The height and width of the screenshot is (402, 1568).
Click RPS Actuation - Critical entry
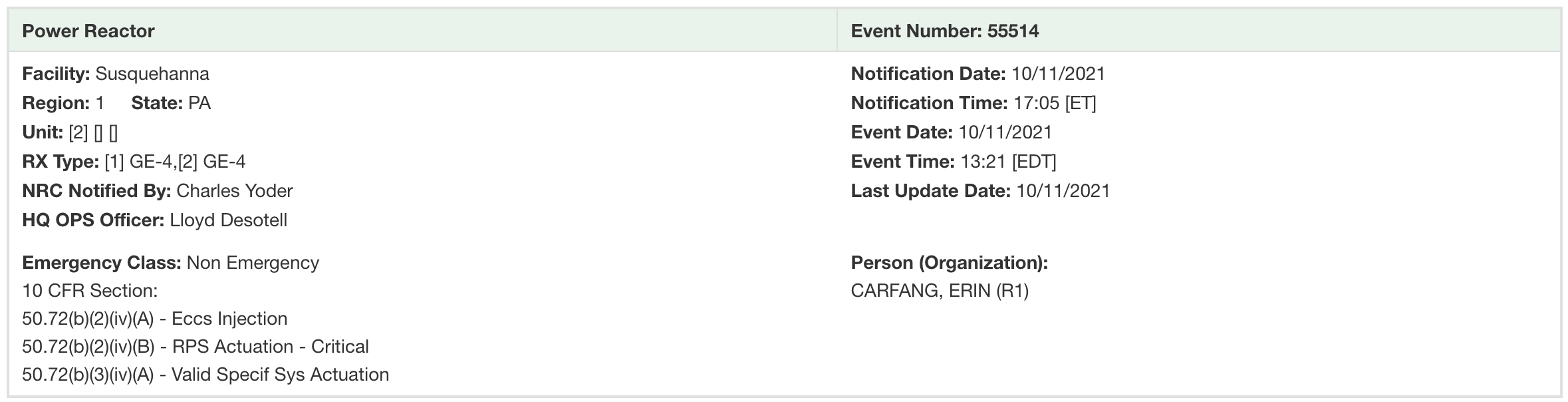196,347
